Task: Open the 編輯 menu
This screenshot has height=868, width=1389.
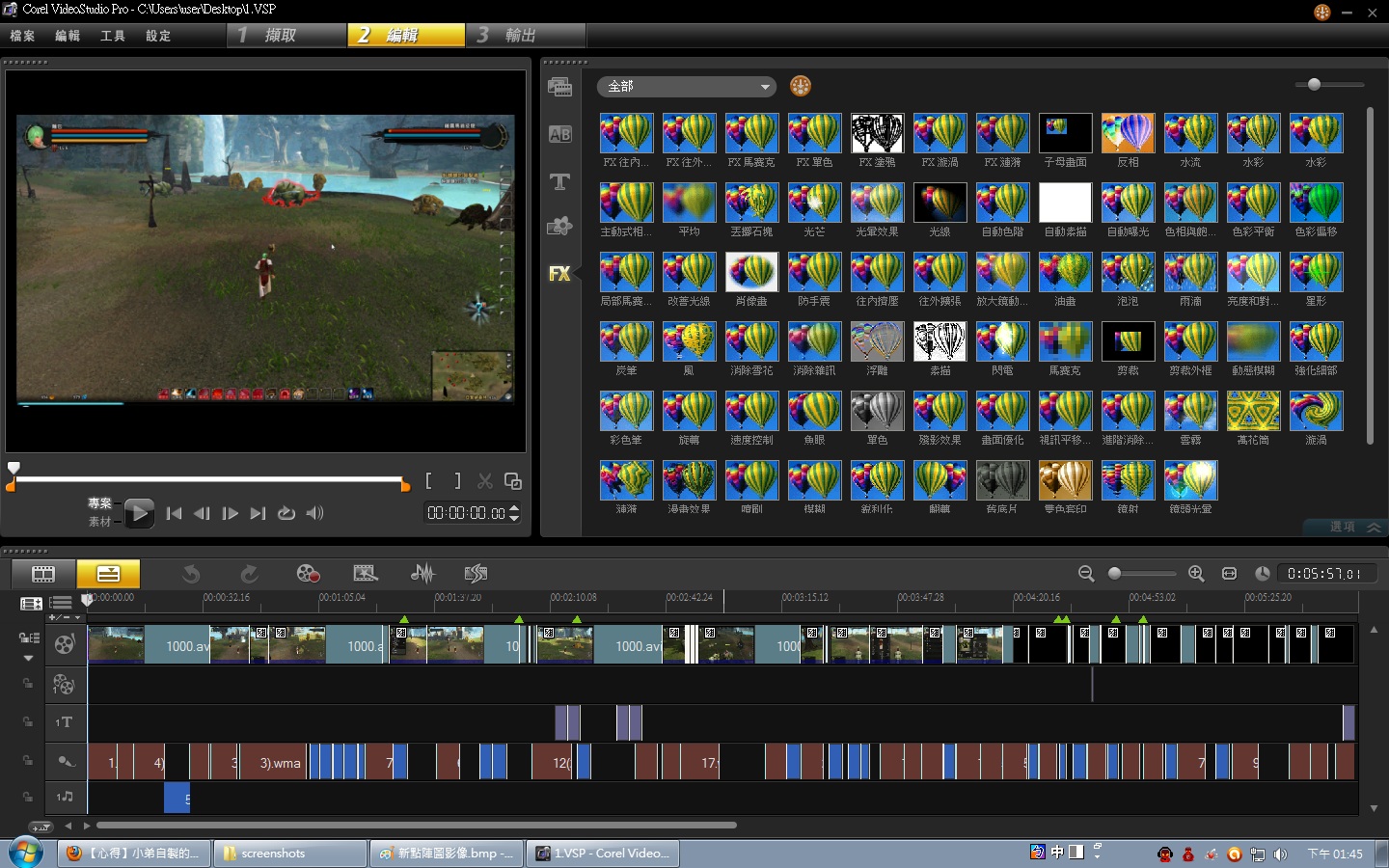Action: (68, 36)
